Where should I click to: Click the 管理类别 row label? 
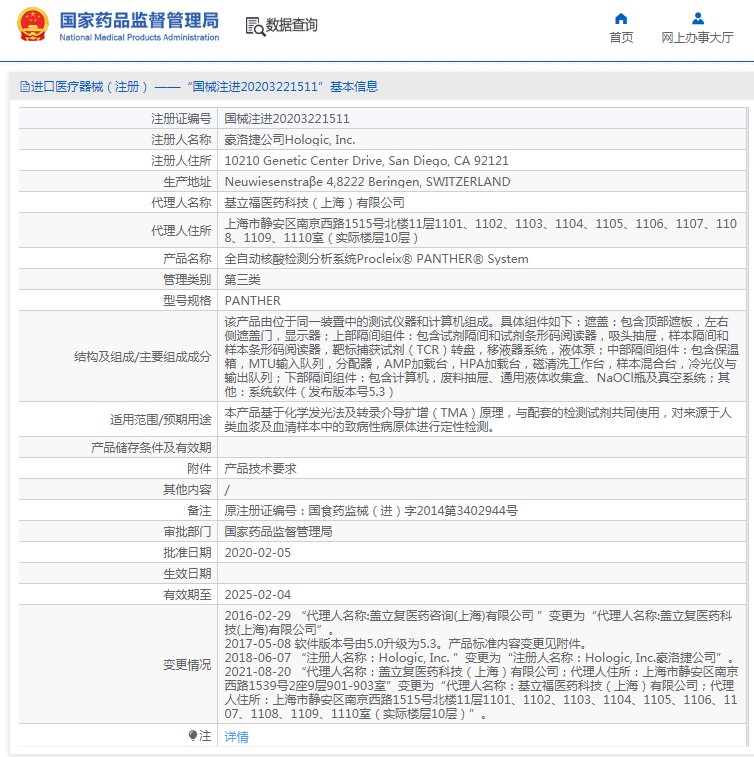[187, 280]
